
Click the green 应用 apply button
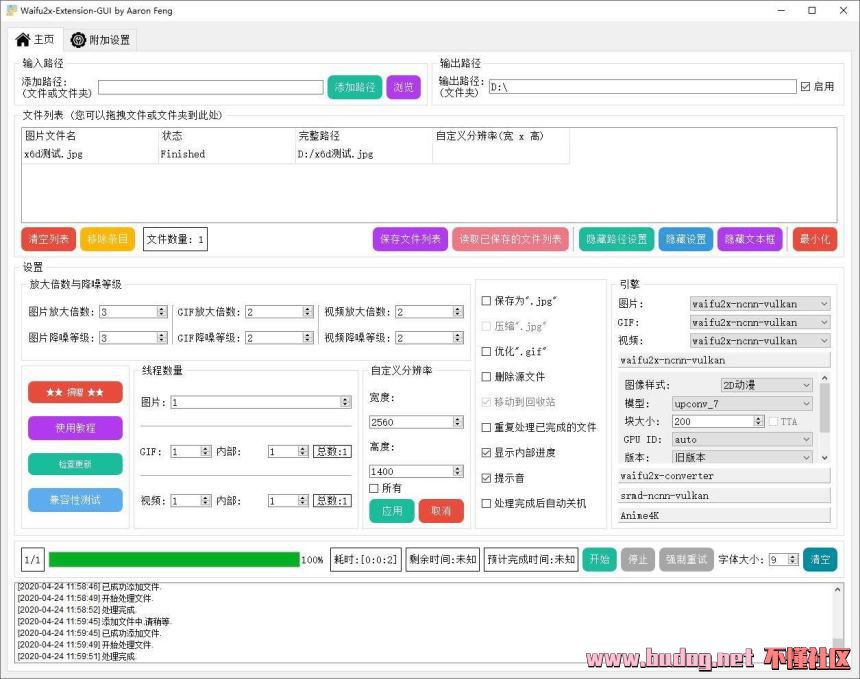click(392, 511)
